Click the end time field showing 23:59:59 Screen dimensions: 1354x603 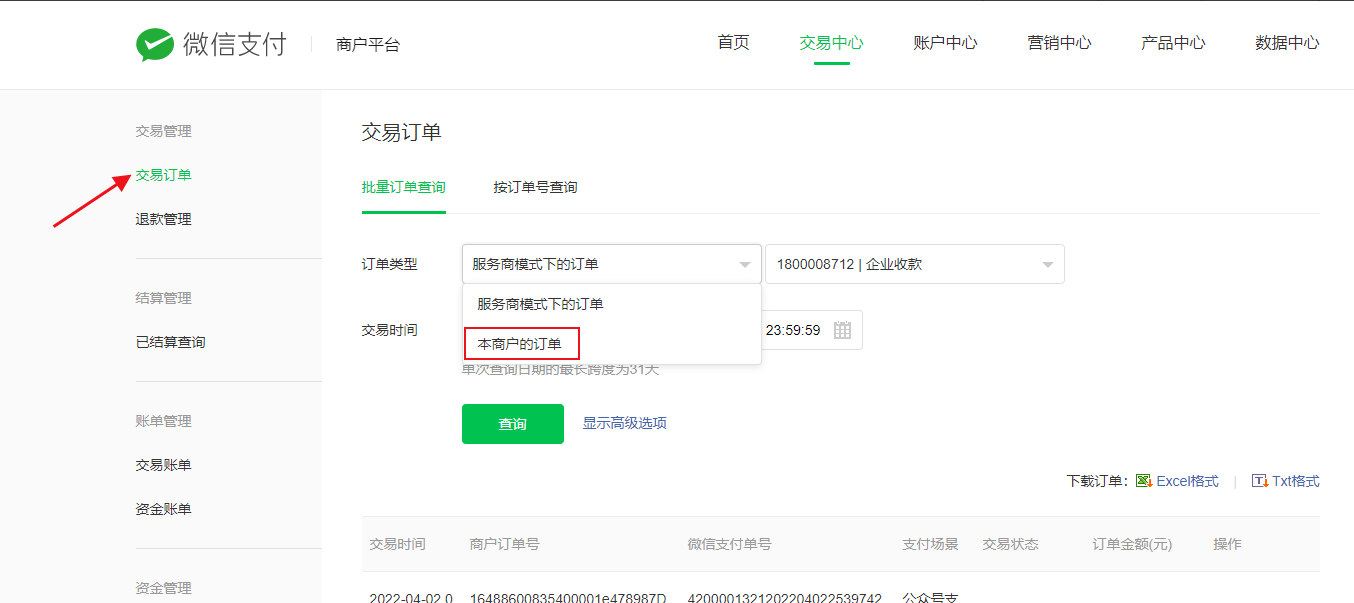point(793,330)
